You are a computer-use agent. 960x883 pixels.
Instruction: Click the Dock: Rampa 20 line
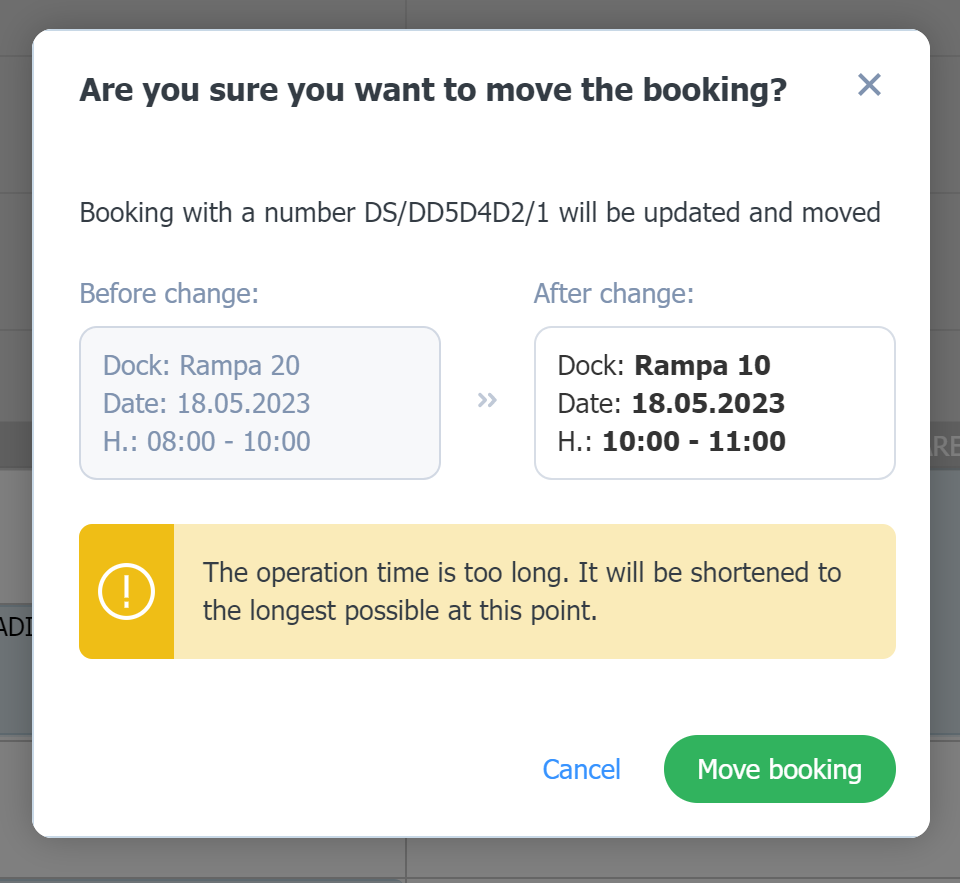[201, 366]
